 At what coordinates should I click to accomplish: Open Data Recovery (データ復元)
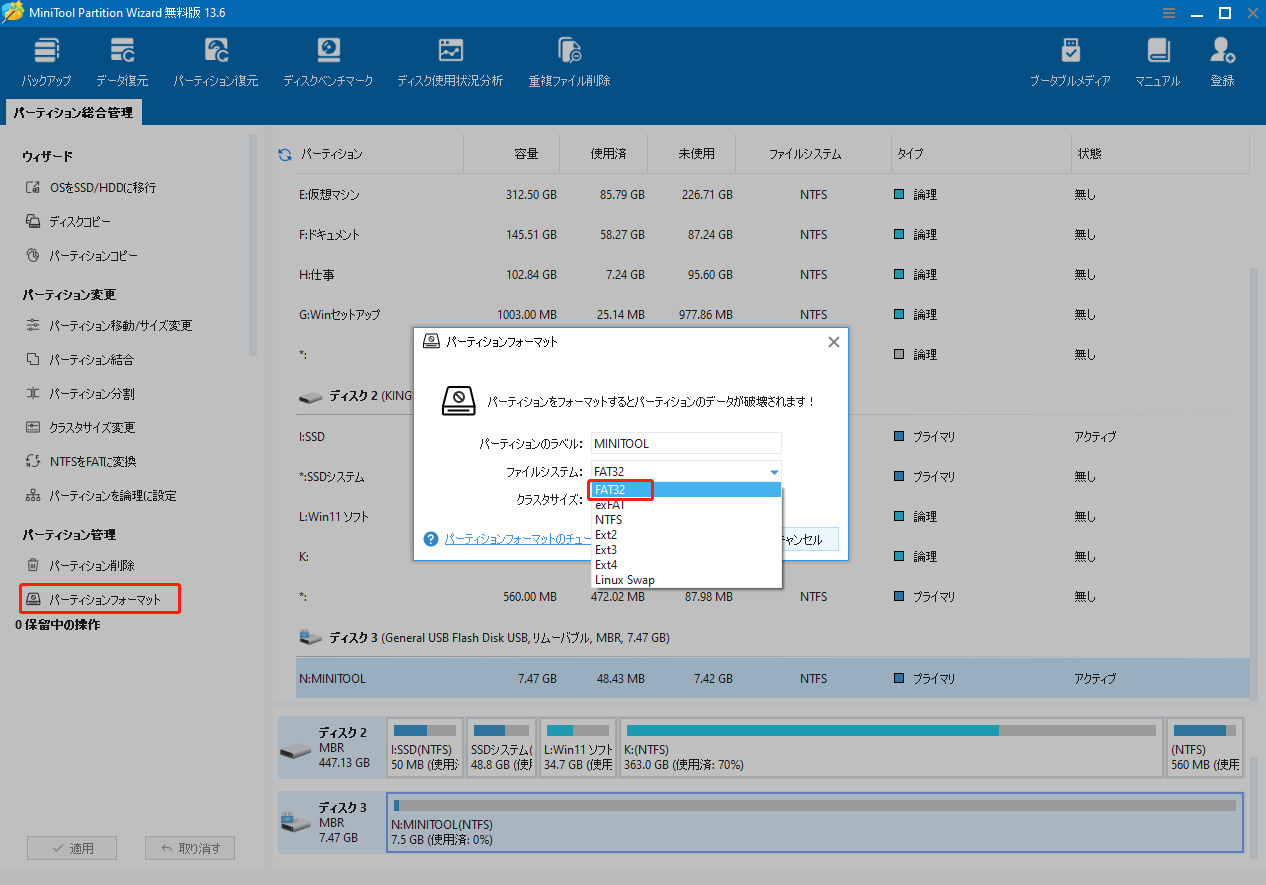point(122,62)
